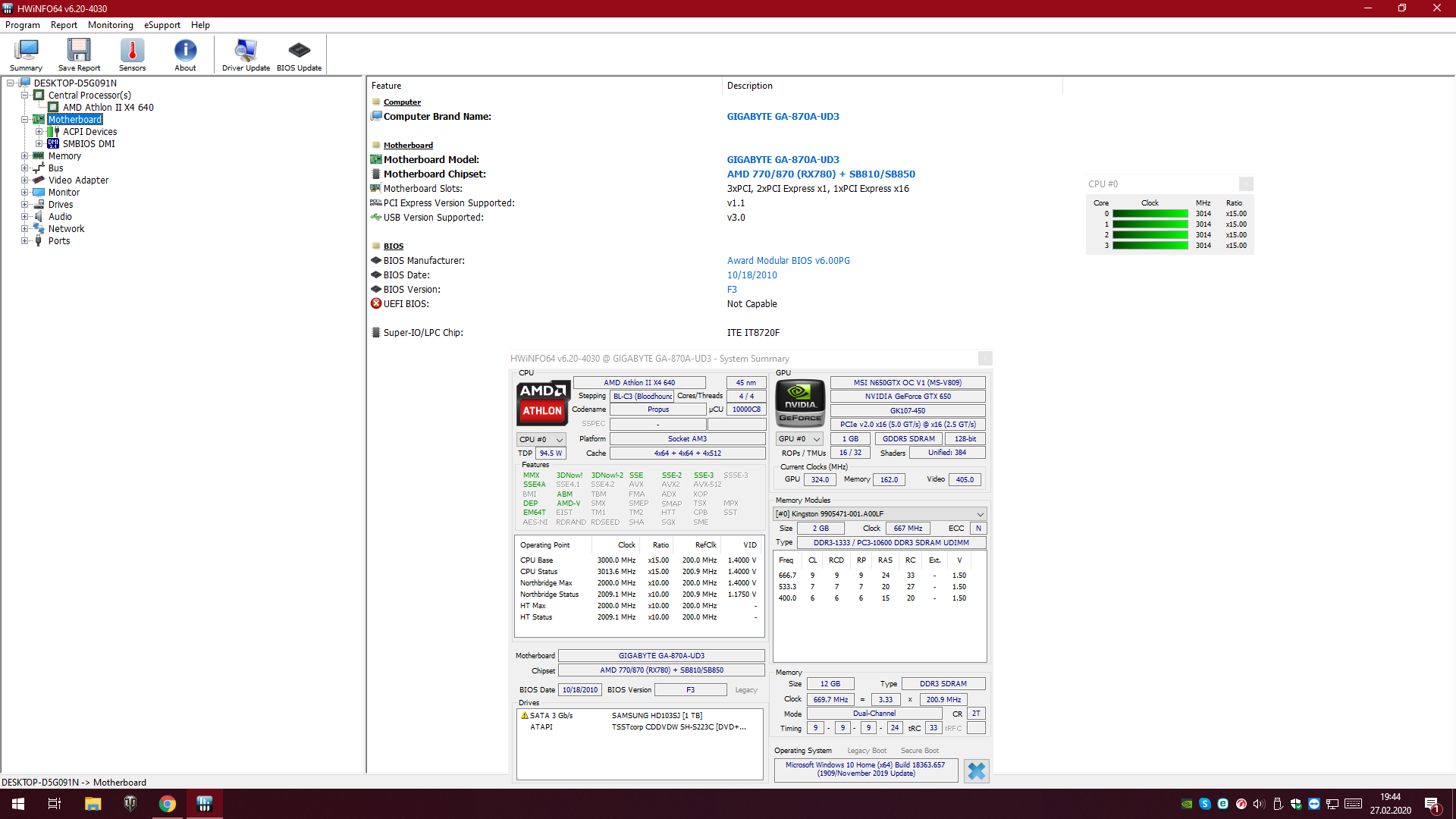
Task: Open the Monitoring menu
Action: pyautogui.click(x=111, y=25)
